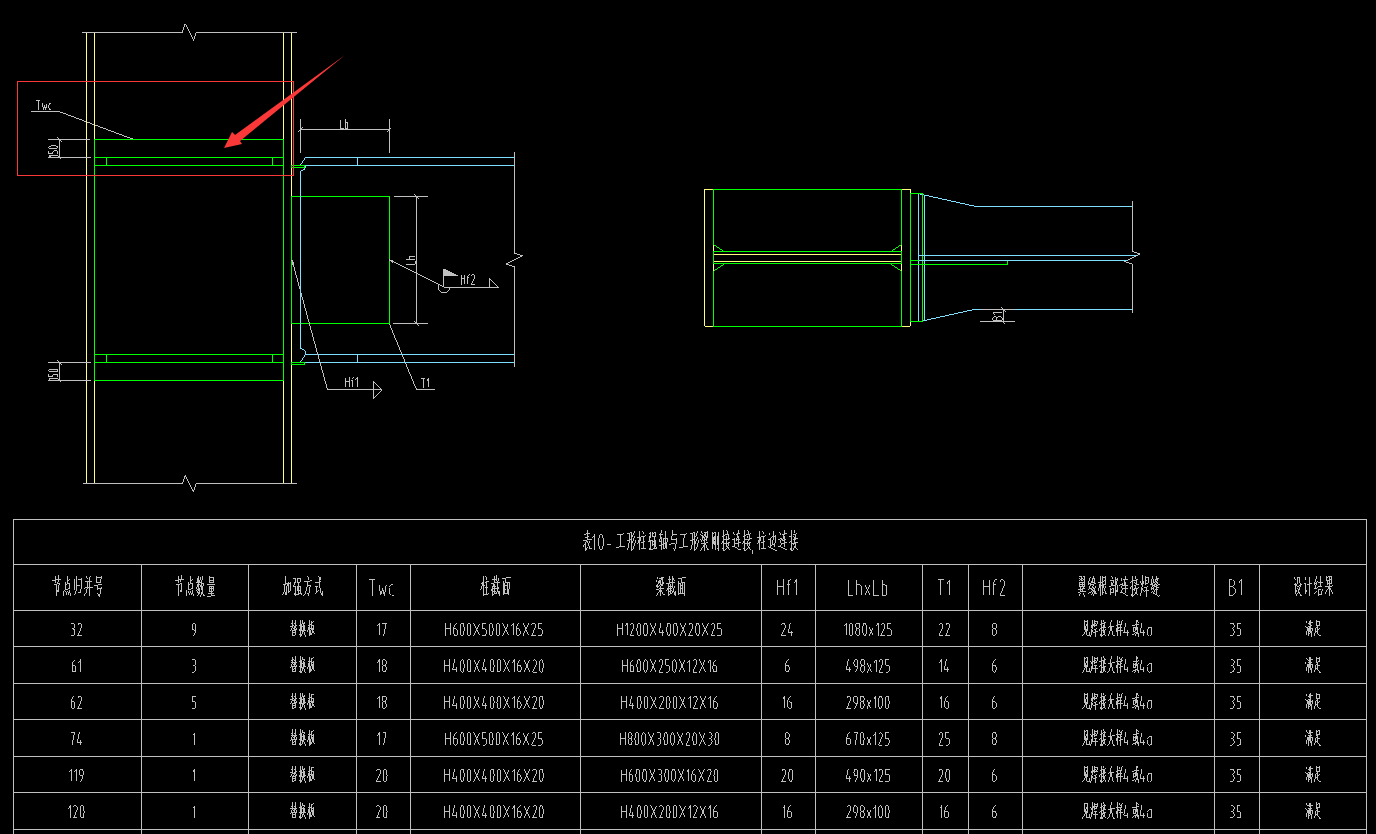Click H400X200X12X16 in row 62
This screenshot has width=1376, height=834.
pos(669,703)
